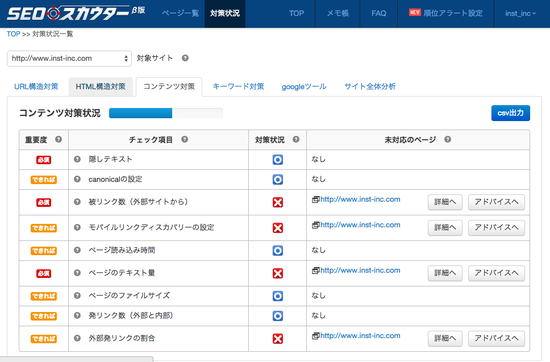
Task: Open メモ帳 from the header menu
Action: pyautogui.click(x=338, y=13)
